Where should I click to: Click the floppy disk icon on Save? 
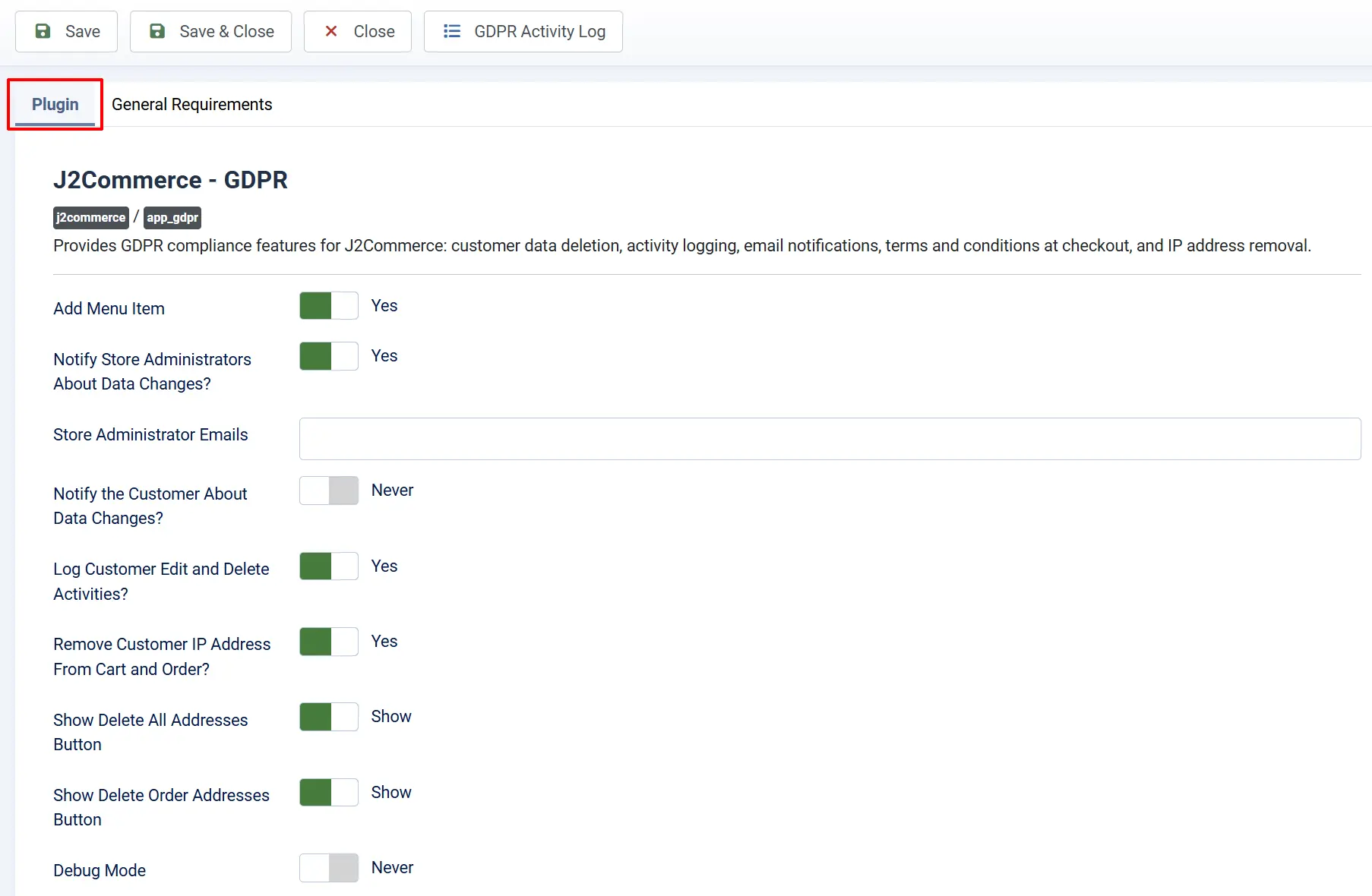coord(43,31)
